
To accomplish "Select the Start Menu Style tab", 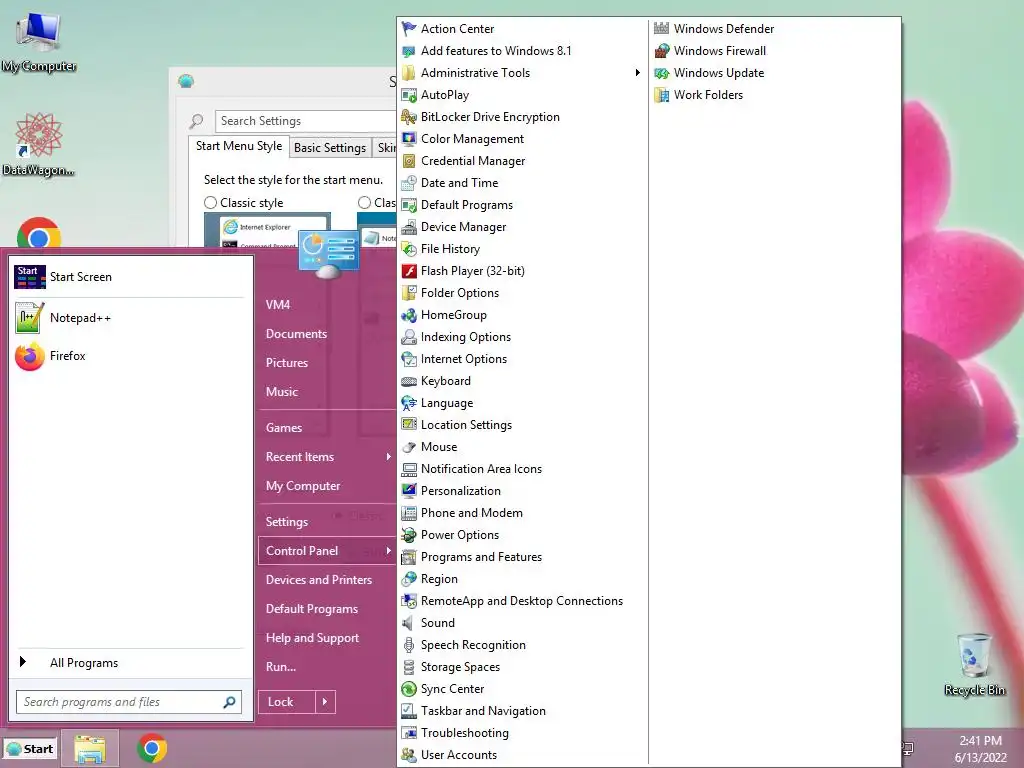I will [x=239, y=146].
